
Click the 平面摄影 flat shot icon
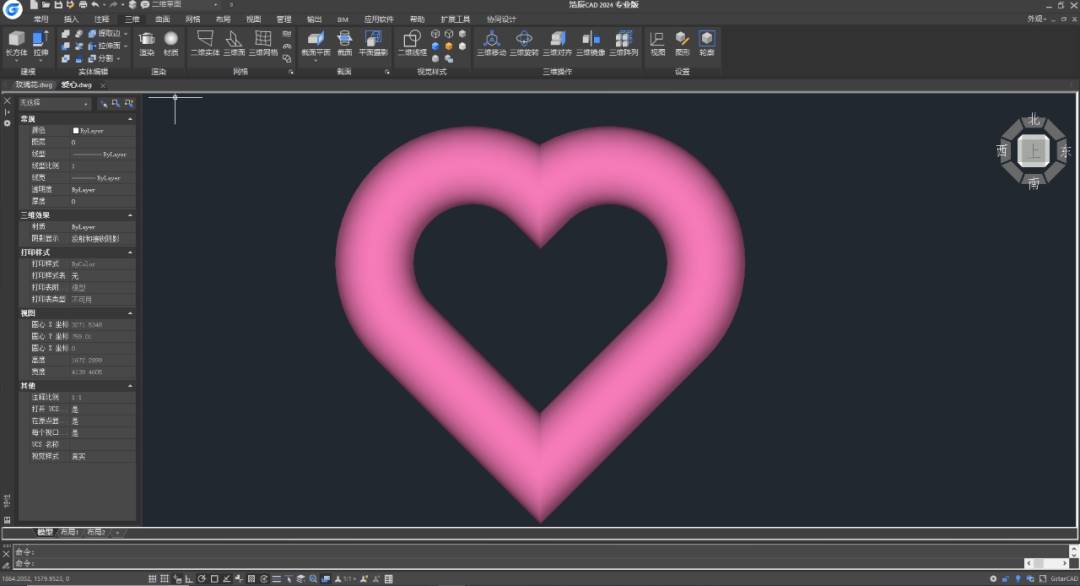click(x=373, y=43)
